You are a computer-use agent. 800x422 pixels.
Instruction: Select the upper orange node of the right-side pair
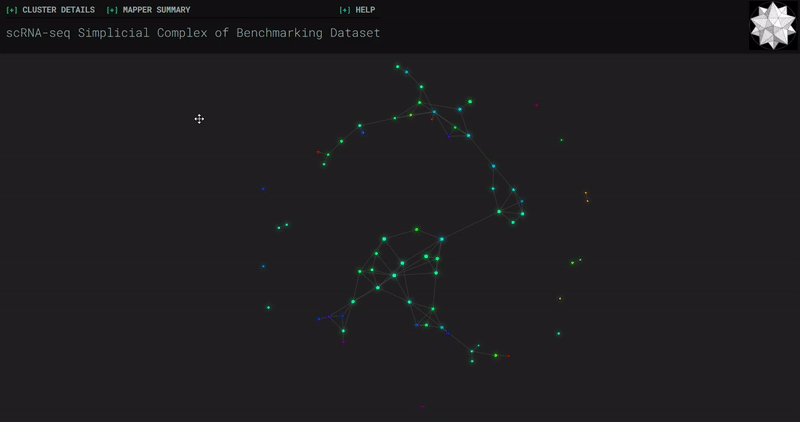[586, 193]
